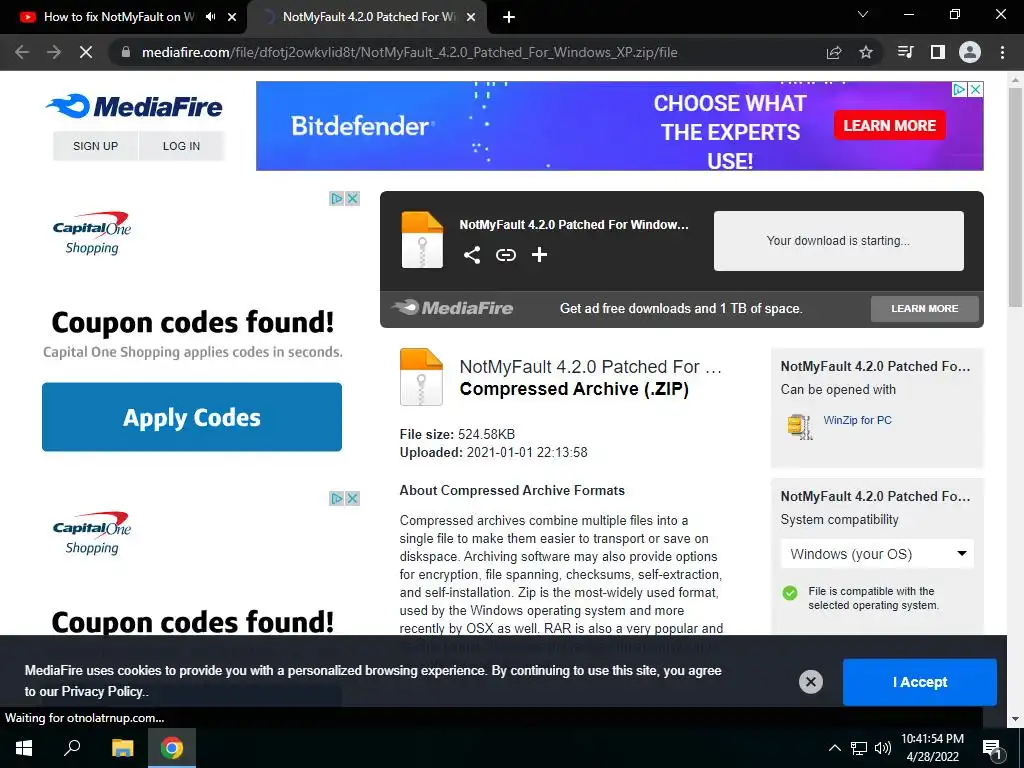Dismiss cookie banner with round X
Screen dimensions: 1024x768
(810, 682)
